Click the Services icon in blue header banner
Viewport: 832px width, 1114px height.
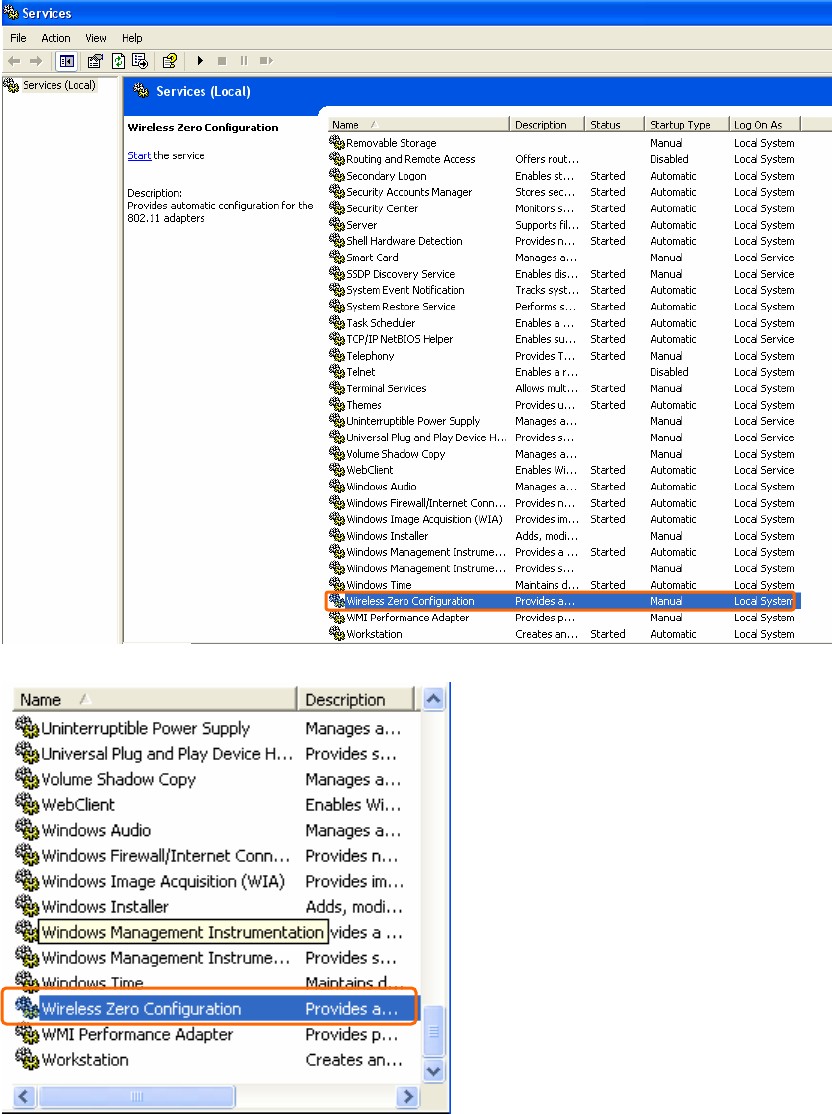tap(141, 90)
